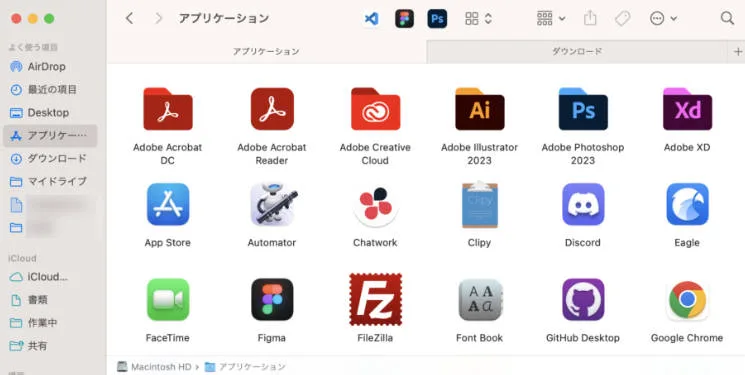Viewport: 745px width, 375px height.
Task: Open 書類 in the sidebar
Action: pos(50,300)
